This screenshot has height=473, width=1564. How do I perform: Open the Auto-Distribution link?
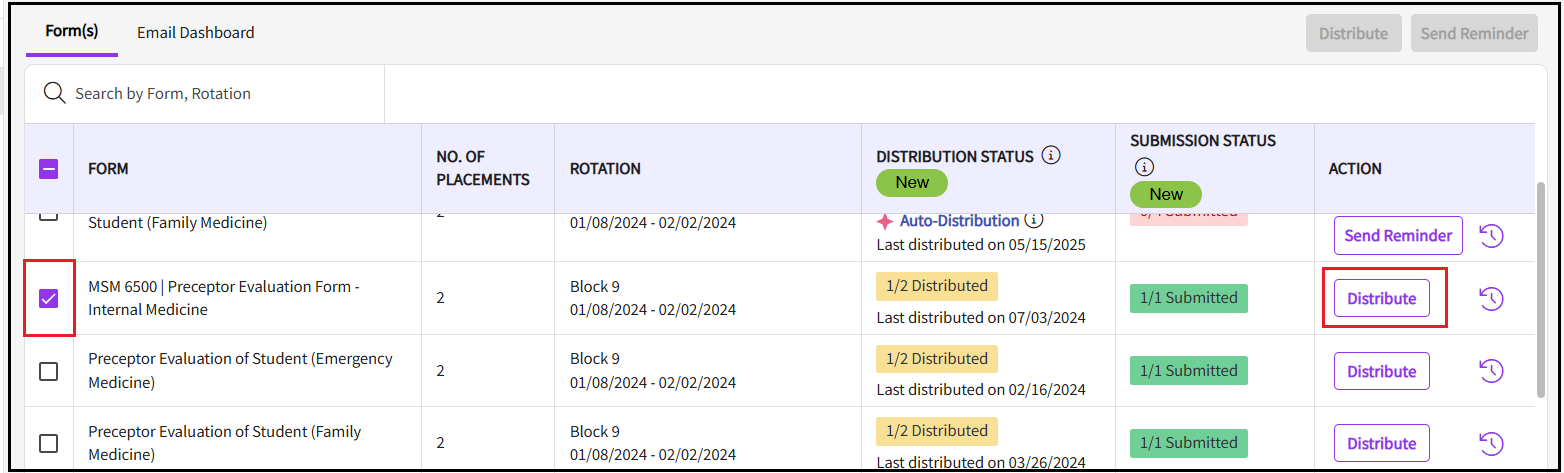click(x=959, y=221)
